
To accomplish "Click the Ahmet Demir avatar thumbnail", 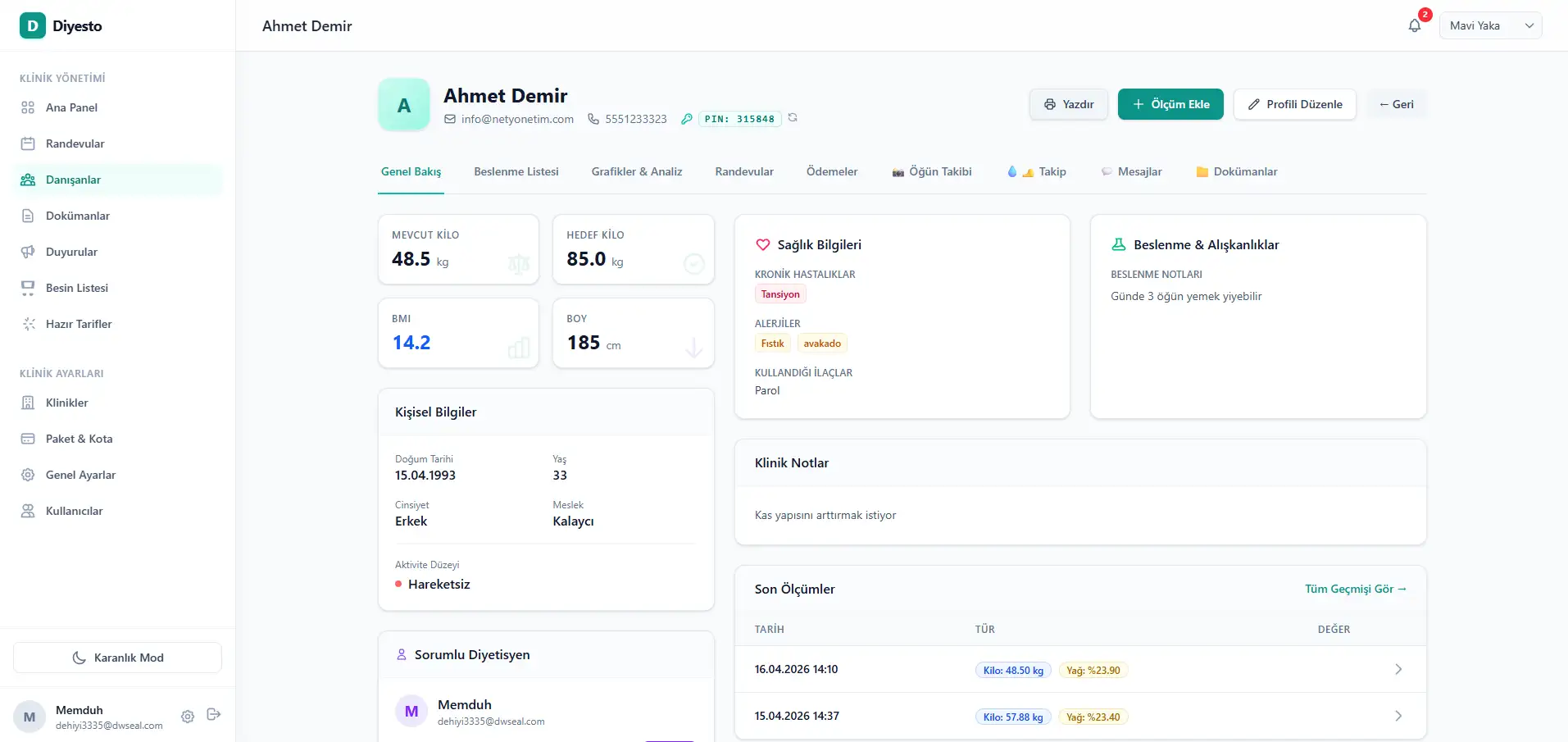I will [404, 105].
